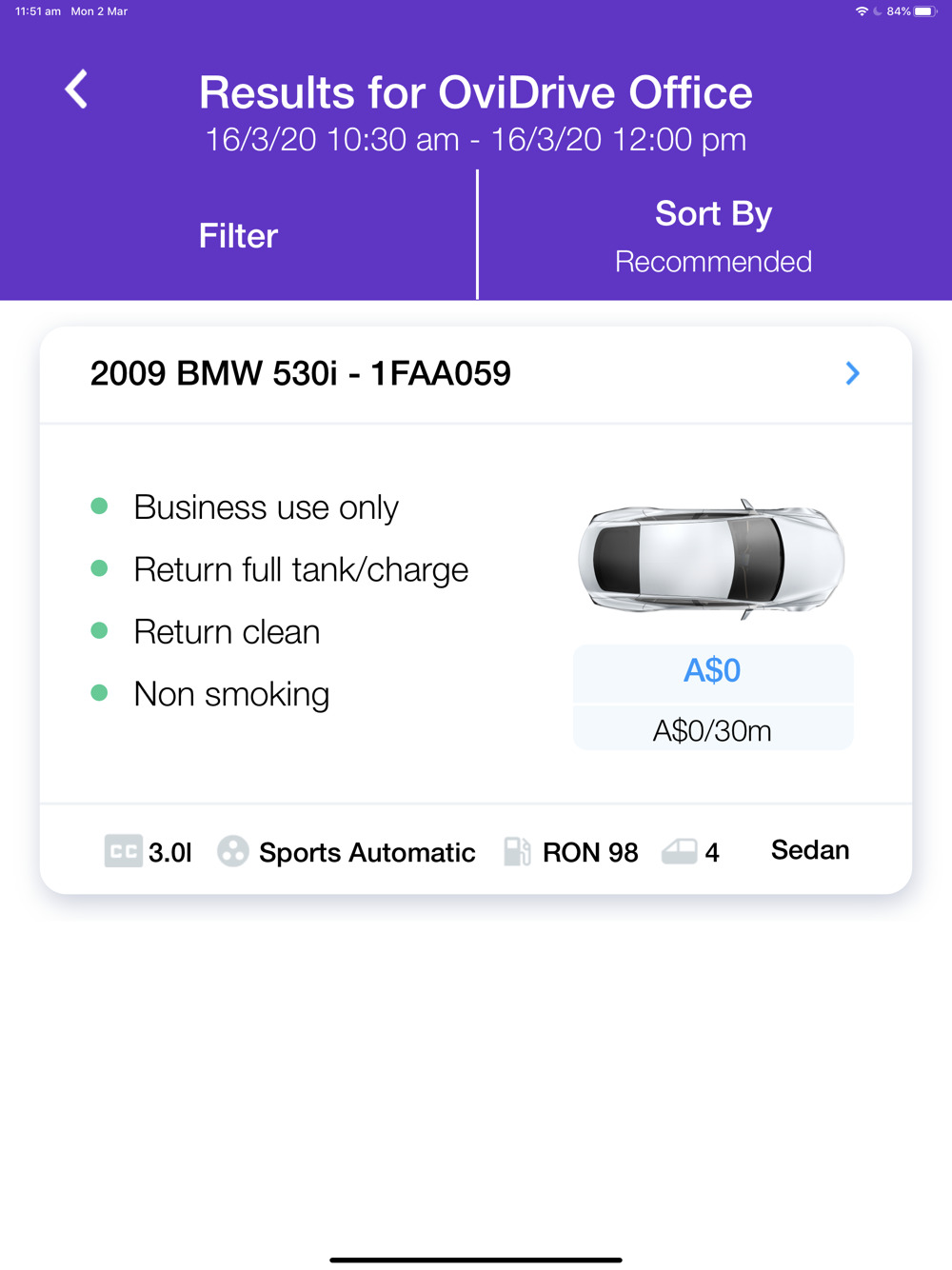The image size is (952, 1270).
Task: Open the Sort By Recommended selector
Action: pyautogui.click(x=713, y=236)
